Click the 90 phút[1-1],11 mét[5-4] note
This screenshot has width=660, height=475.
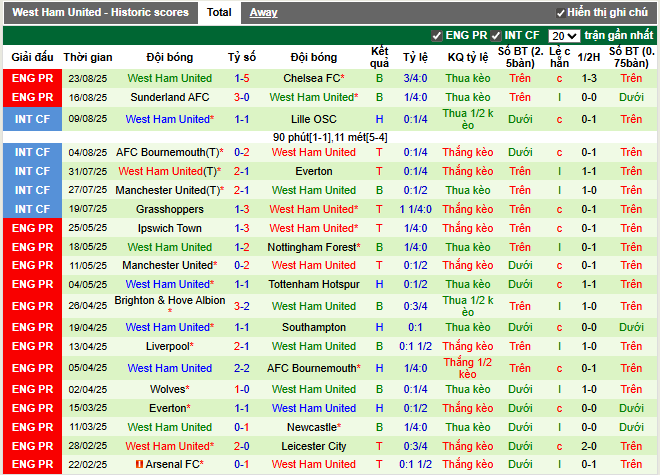[330, 137]
